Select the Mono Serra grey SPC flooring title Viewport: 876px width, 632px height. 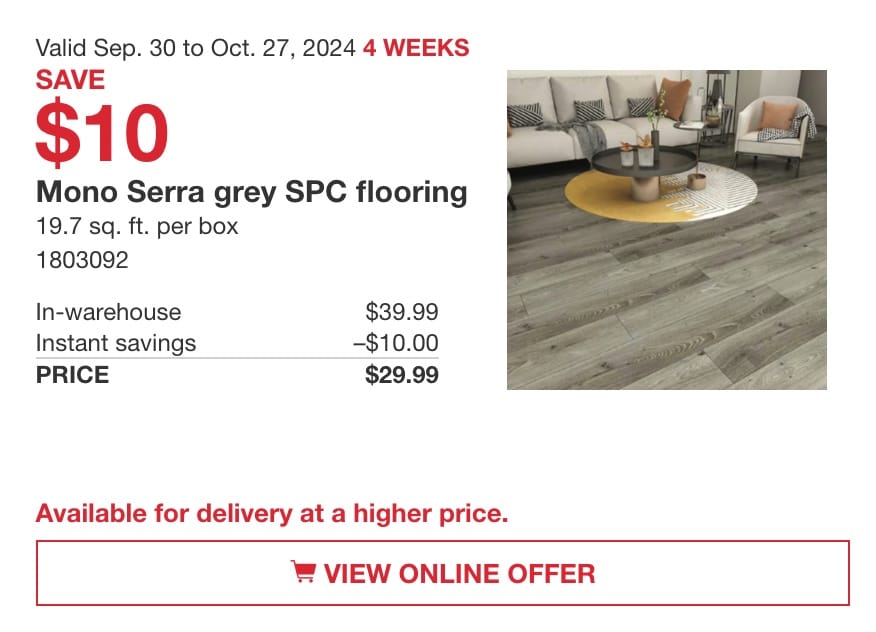251,192
